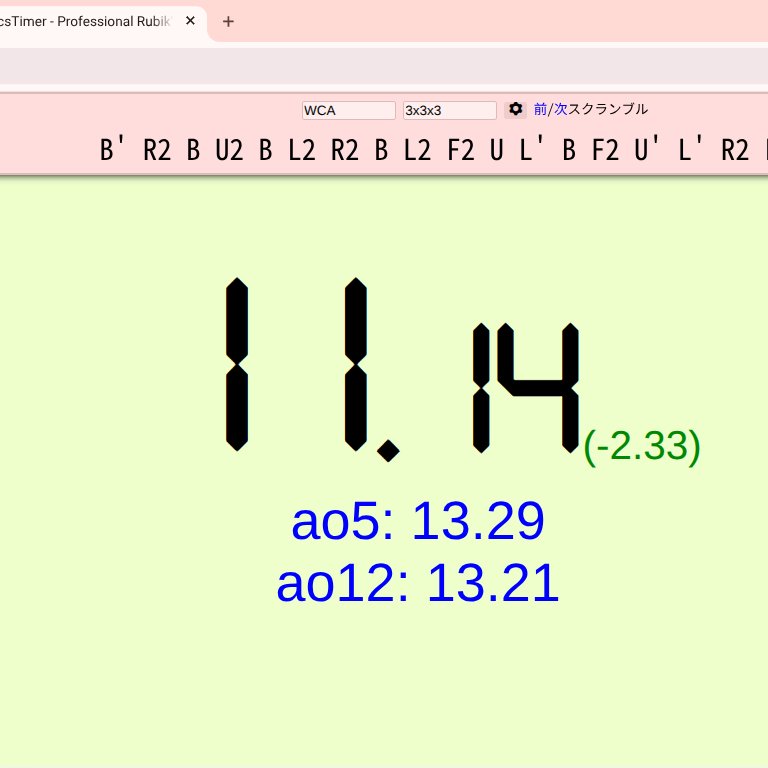Image resolution: width=768 pixels, height=768 pixels.
Task: Open the scramble settings gear icon
Action: (515, 109)
